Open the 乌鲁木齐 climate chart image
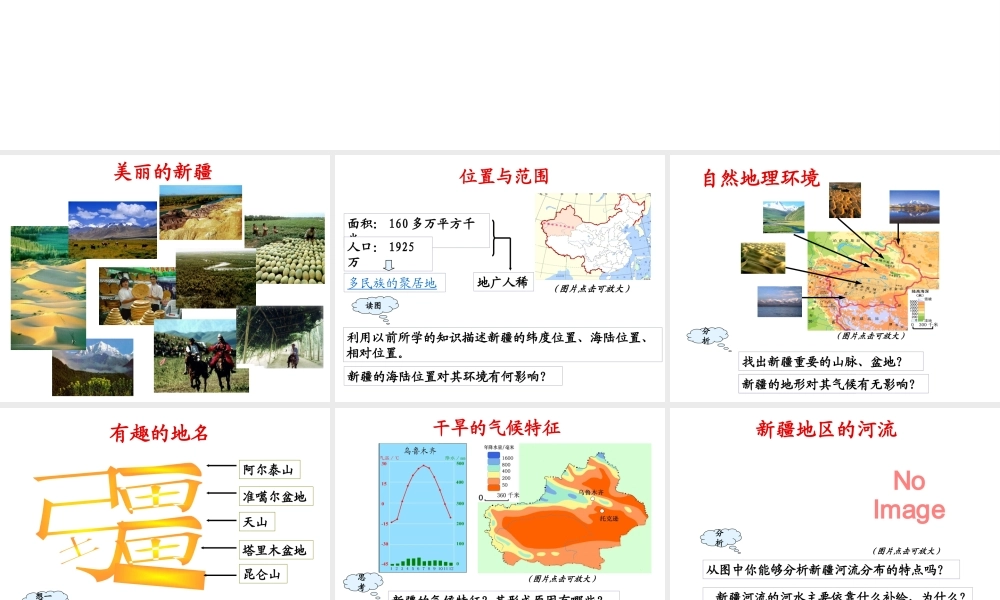1000x600 pixels. tap(423, 508)
